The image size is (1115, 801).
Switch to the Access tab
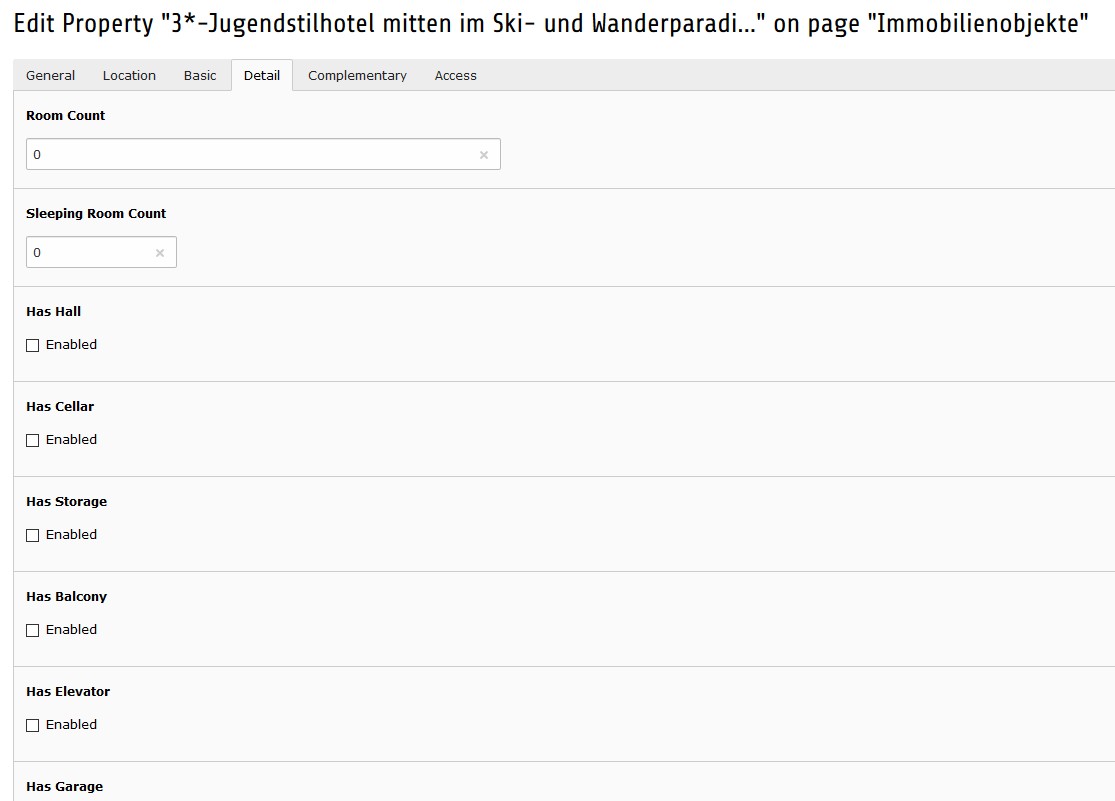[456, 75]
